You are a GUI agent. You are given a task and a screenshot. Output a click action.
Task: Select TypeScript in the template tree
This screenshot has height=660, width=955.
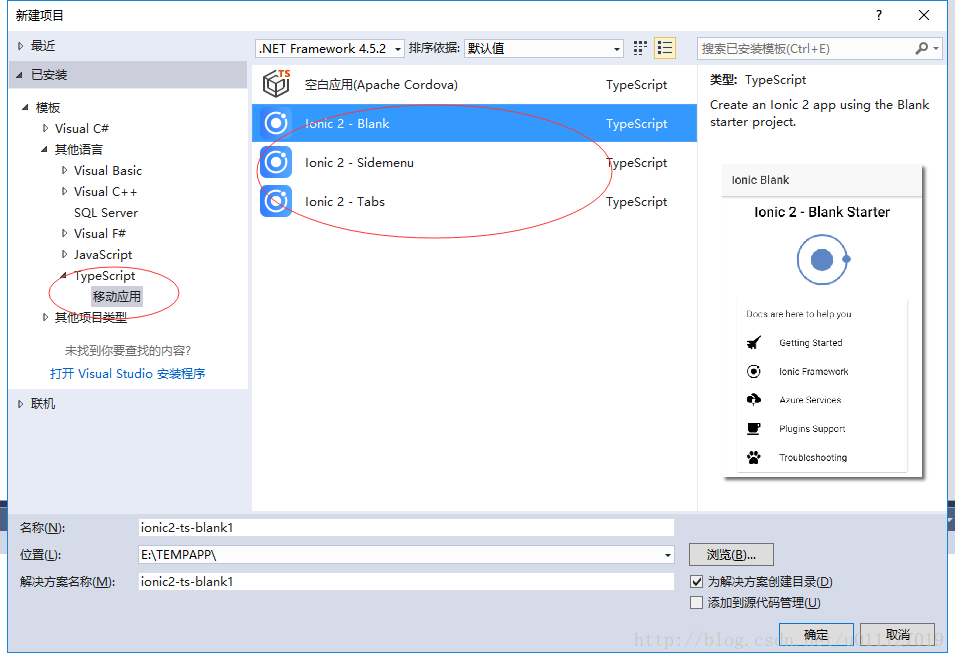[x=104, y=276]
